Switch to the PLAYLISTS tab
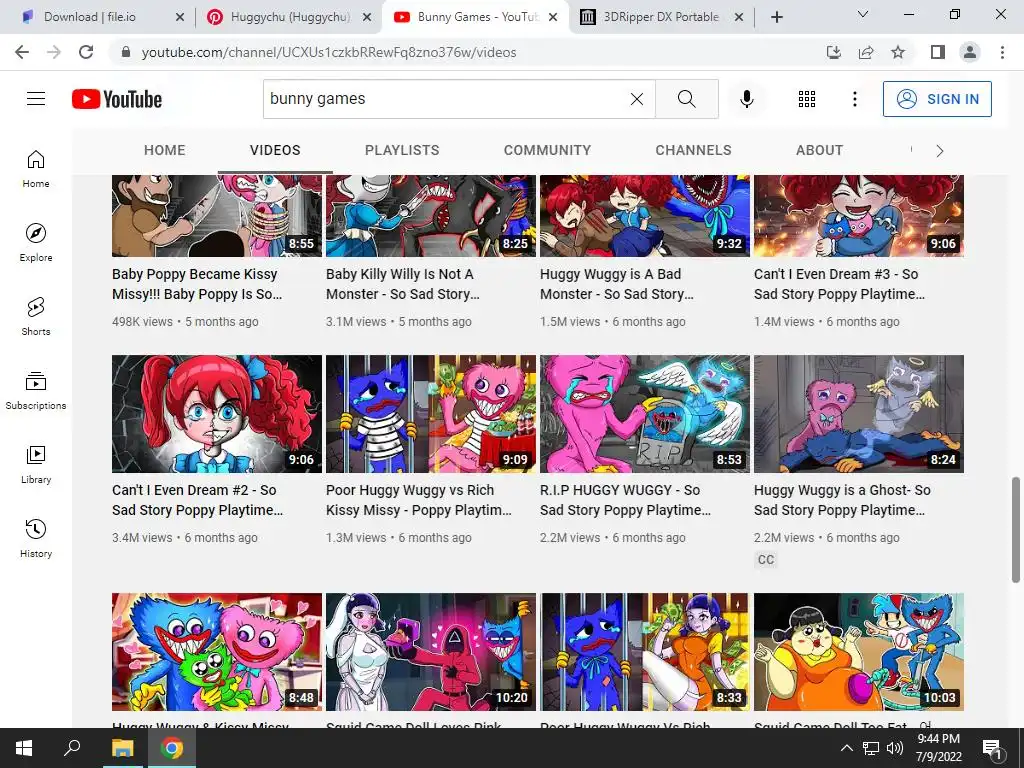This screenshot has height=768, width=1024. pyautogui.click(x=402, y=150)
